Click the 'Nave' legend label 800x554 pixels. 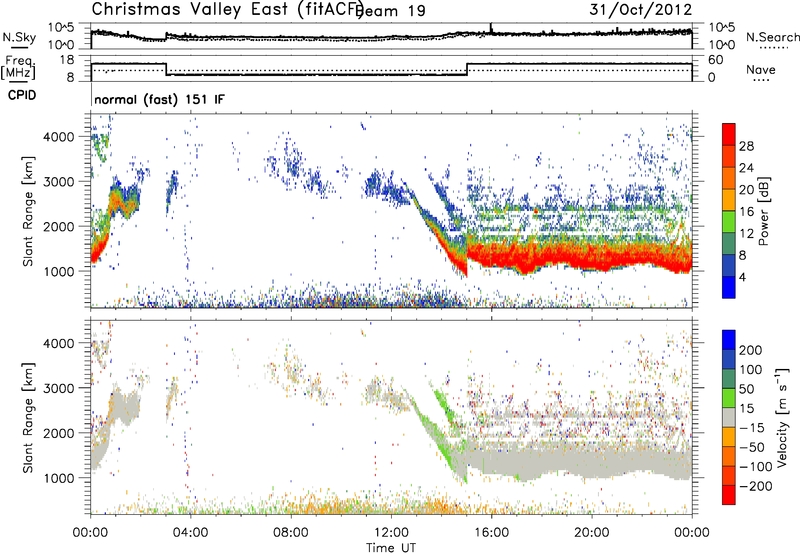pyautogui.click(x=761, y=69)
